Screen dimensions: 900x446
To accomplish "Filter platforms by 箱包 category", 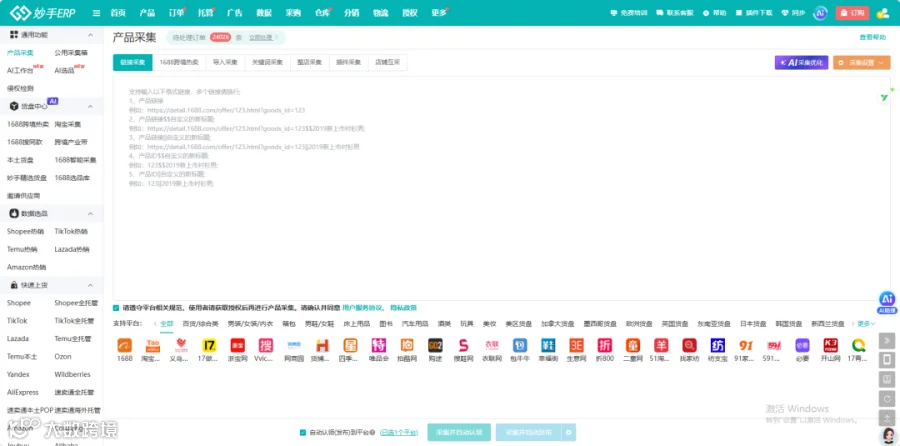I will (x=289, y=324).
